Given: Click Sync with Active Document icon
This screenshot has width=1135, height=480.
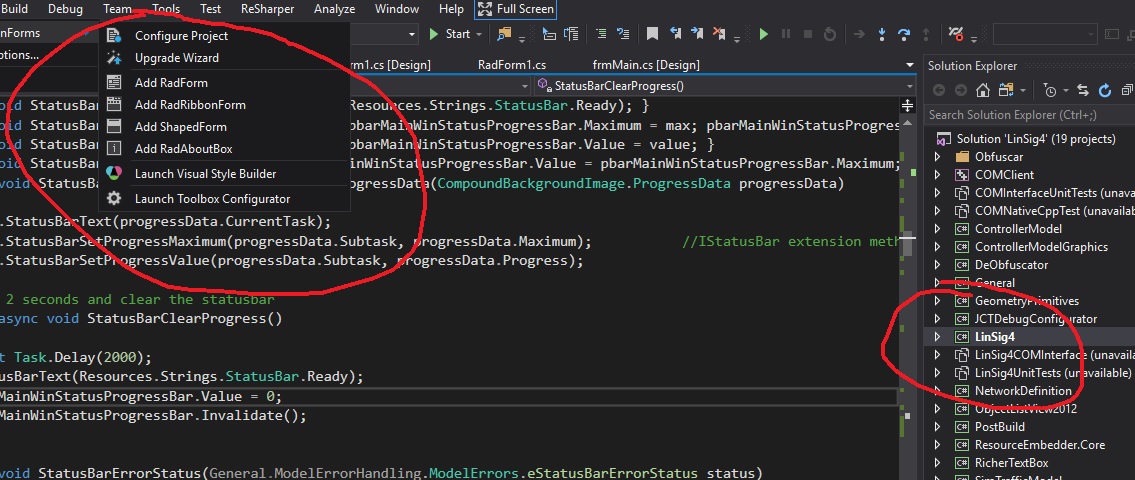Looking at the screenshot, I should [x=1083, y=90].
